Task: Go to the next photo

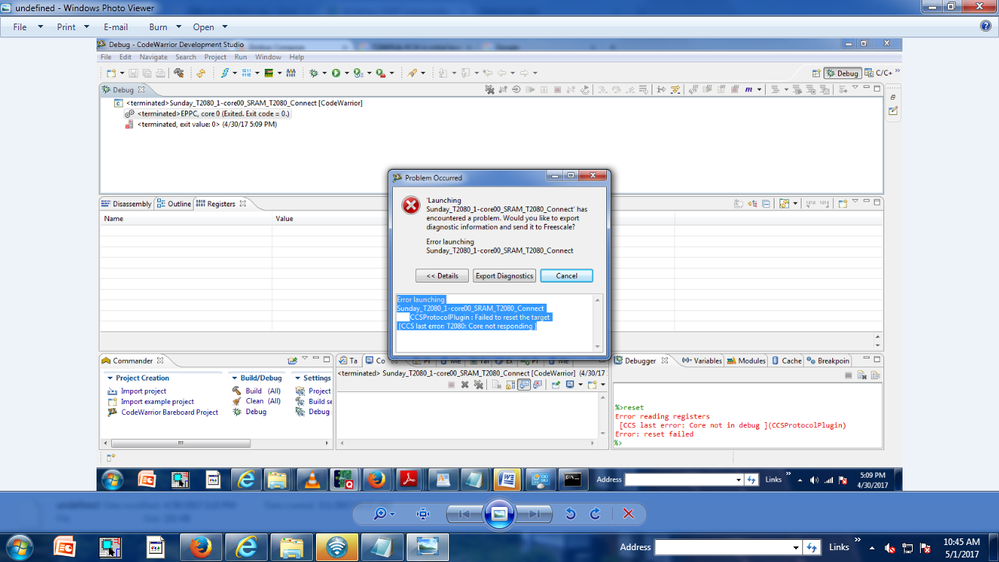Action: click(x=535, y=514)
